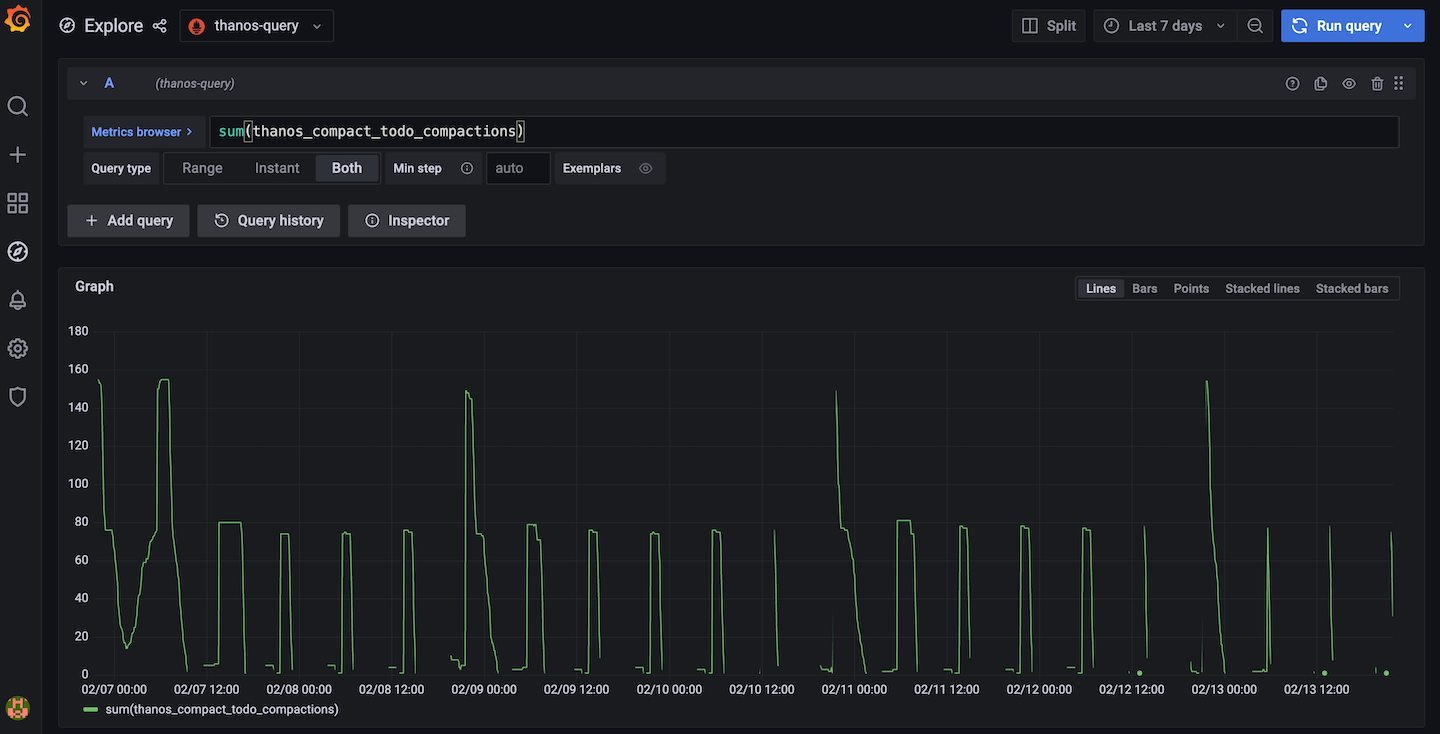Open the Last 7 days time picker
Screen dimensions: 1440x734
[x=1164, y=26]
